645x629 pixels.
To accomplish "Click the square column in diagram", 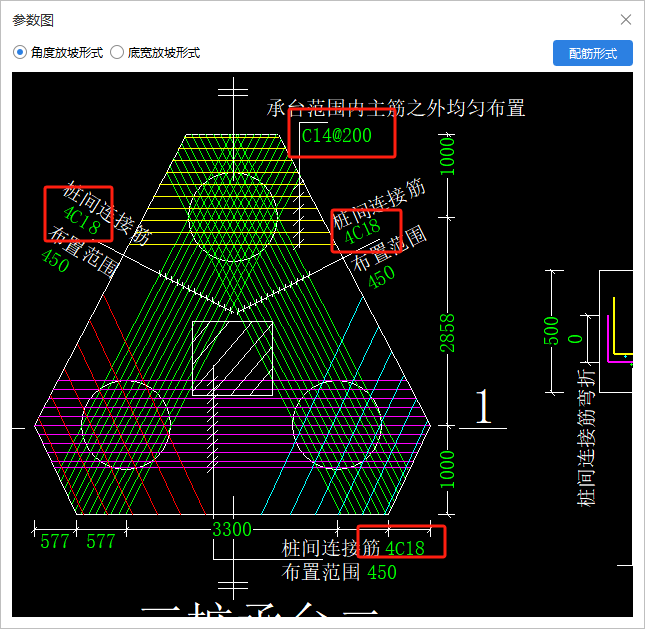I will (232, 358).
